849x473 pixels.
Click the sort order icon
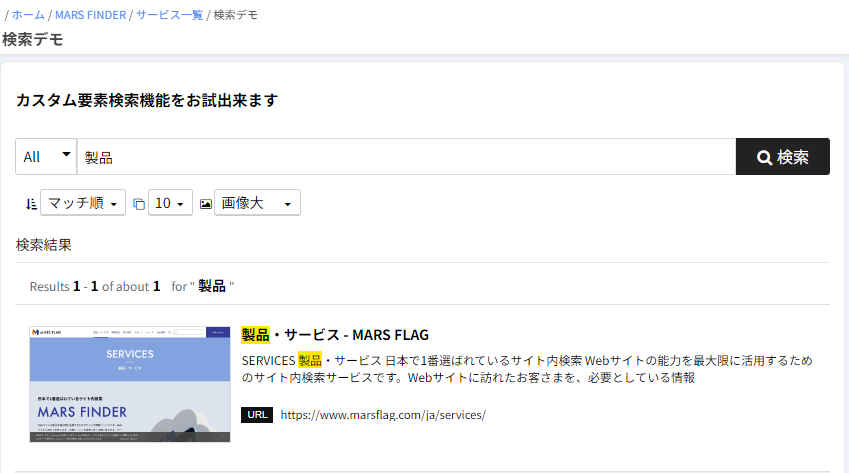pos(31,204)
